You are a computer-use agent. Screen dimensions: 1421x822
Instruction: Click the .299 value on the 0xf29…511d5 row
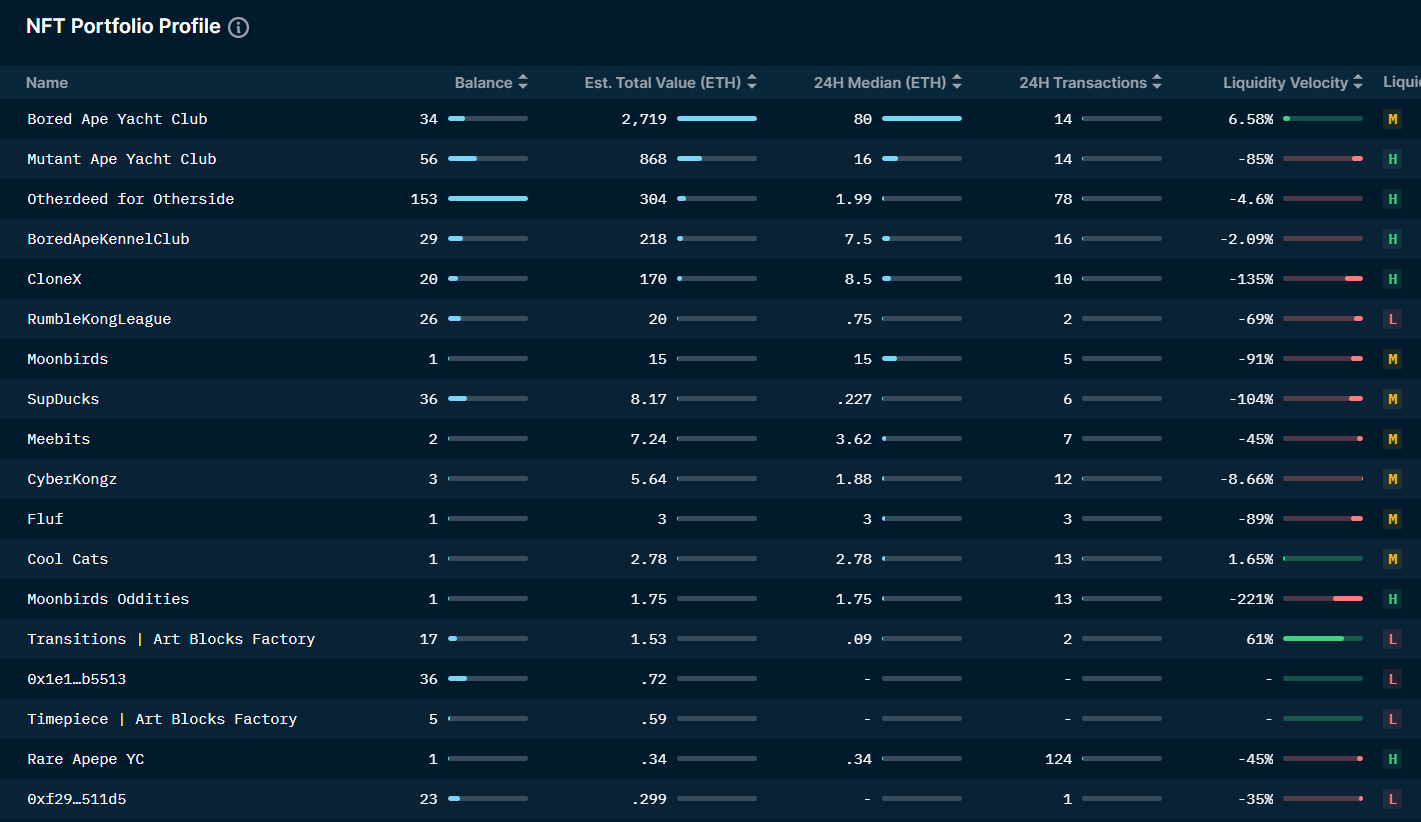pos(649,799)
